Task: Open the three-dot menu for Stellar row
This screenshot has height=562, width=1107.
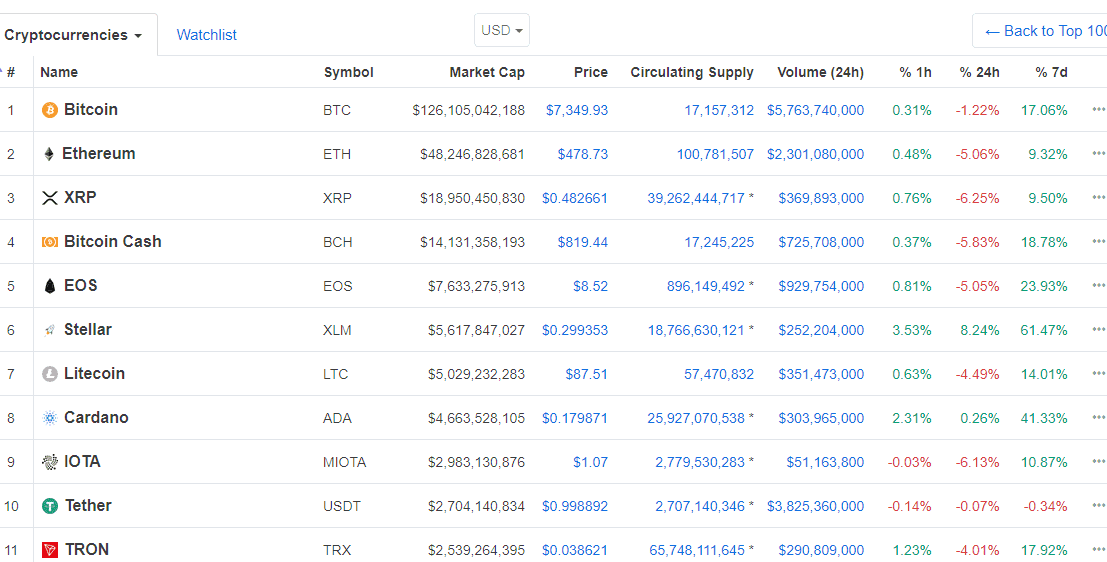Action: click(x=1098, y=330)
